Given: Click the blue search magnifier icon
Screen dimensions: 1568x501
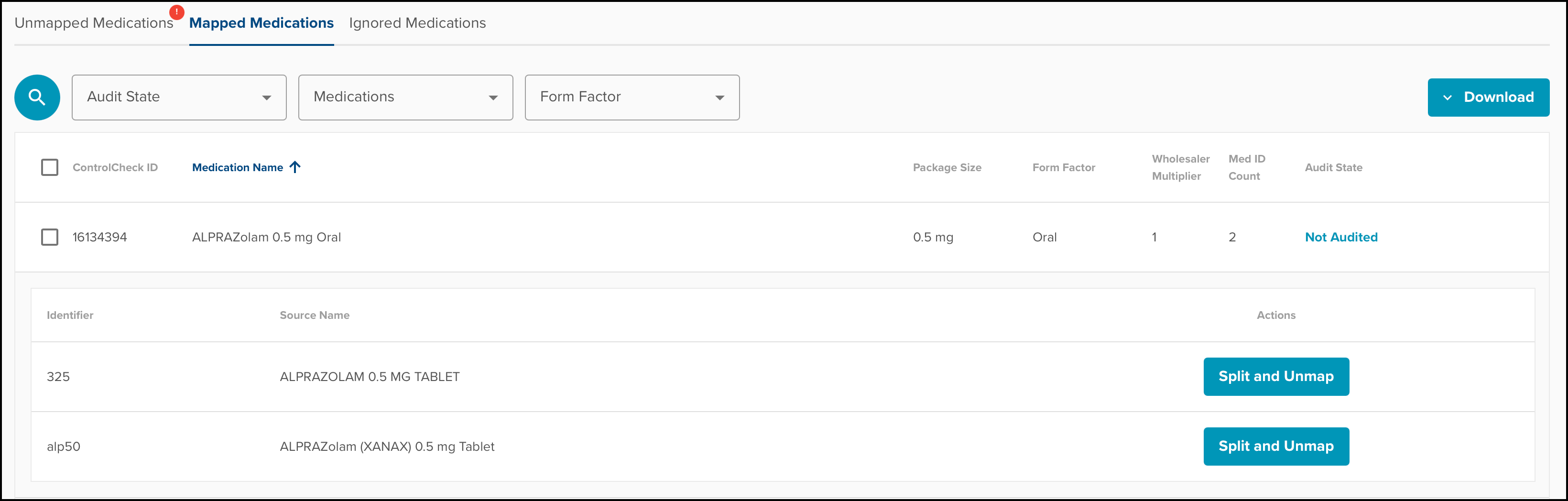Looking at the screenshot, I should tap(37, 98).
